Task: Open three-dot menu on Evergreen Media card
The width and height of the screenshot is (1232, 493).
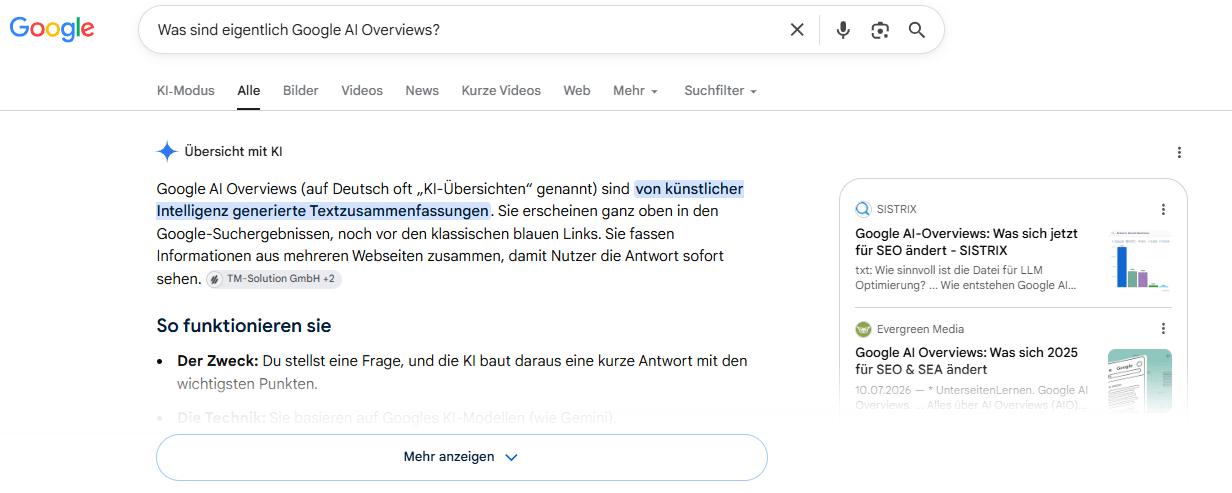Action: tap(1163, 329)
